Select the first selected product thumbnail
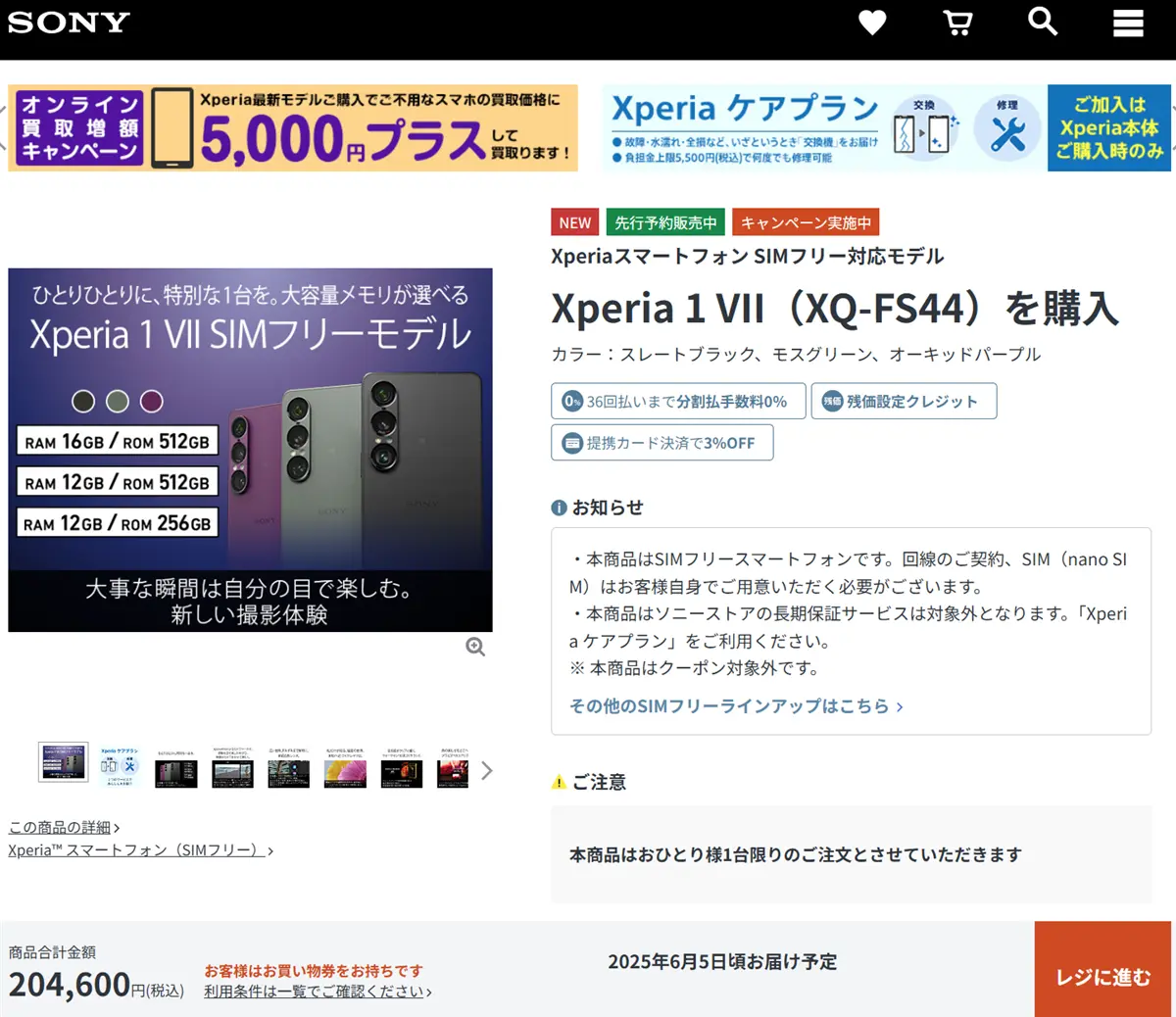 click(x=64, y=762)
